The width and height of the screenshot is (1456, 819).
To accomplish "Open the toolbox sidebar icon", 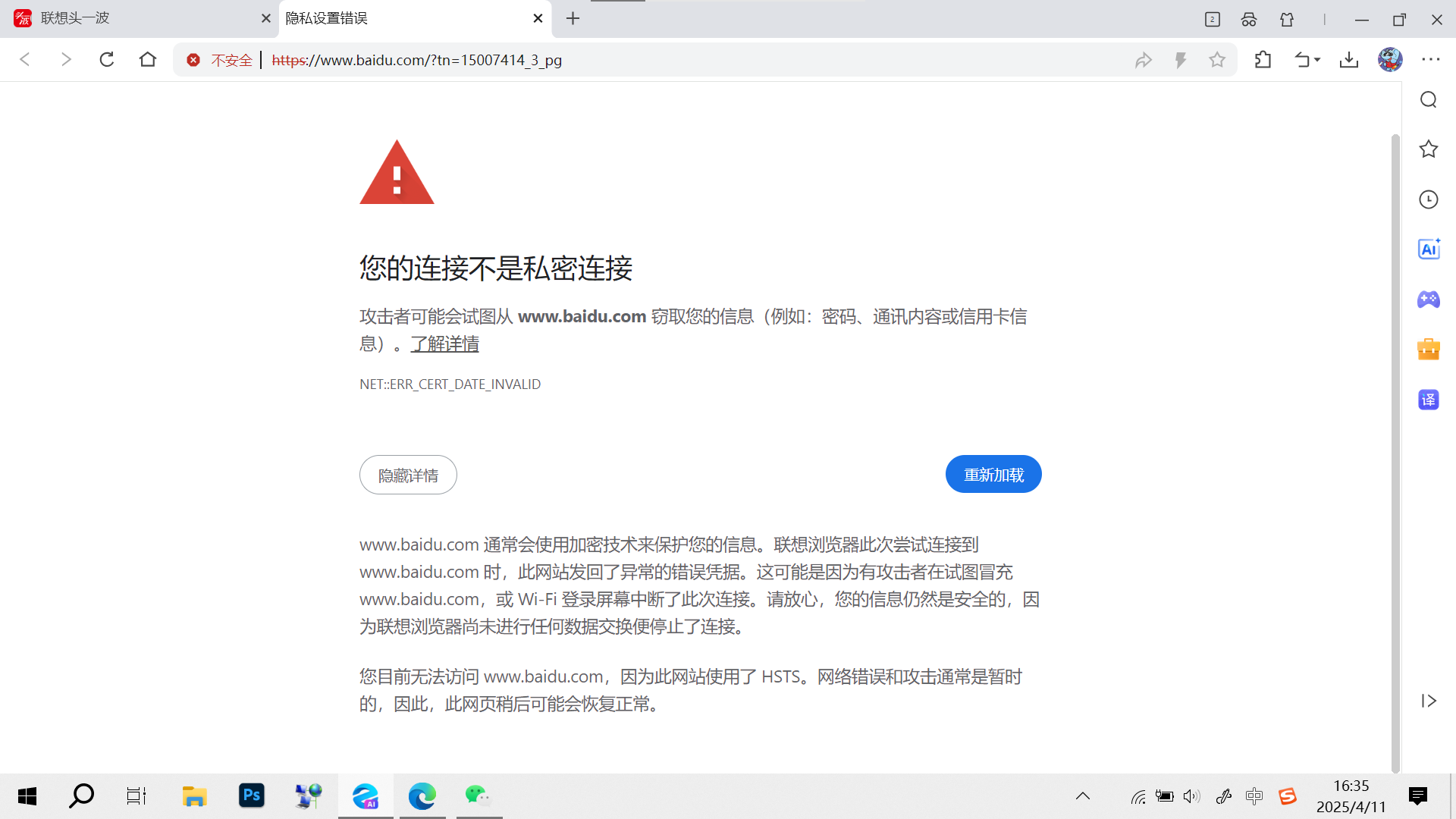I will [x=1429, y=350].
